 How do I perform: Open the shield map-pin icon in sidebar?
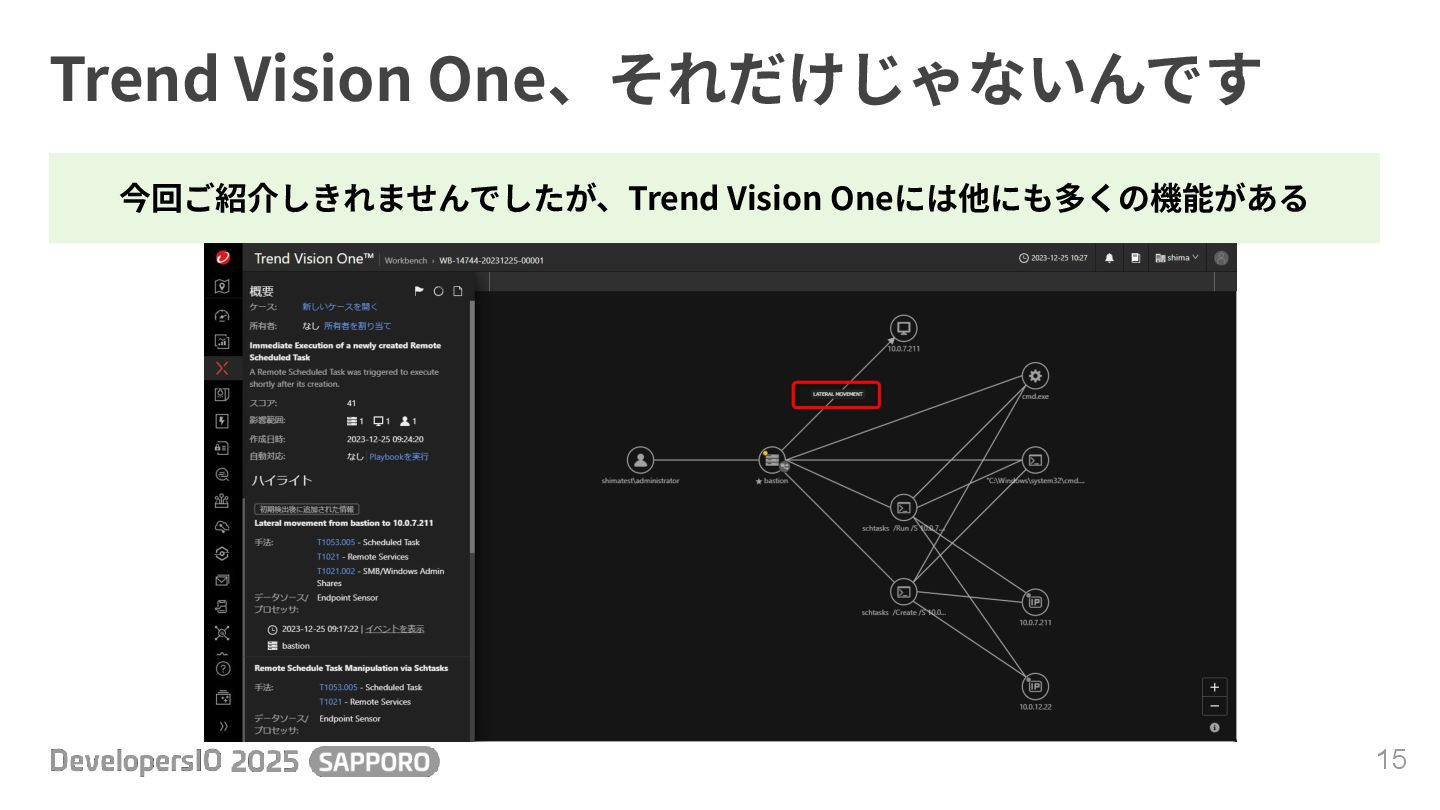[x=222, y=286]
